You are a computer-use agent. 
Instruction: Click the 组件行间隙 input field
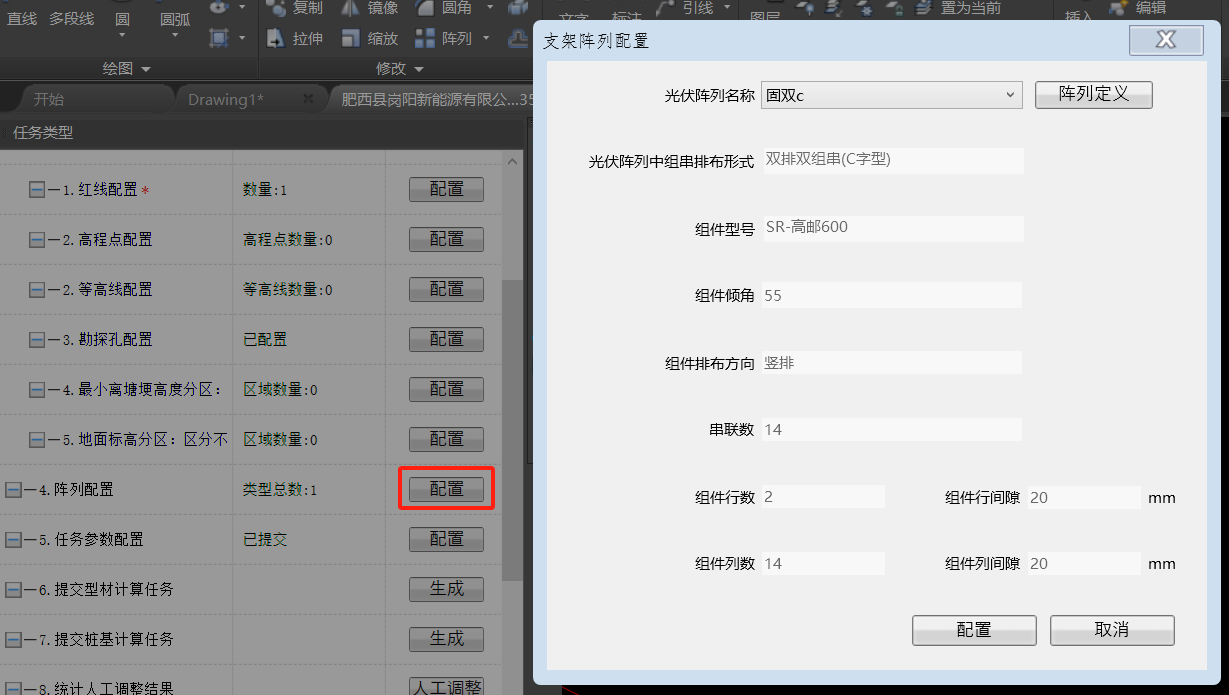click(x=1083, y=497)
